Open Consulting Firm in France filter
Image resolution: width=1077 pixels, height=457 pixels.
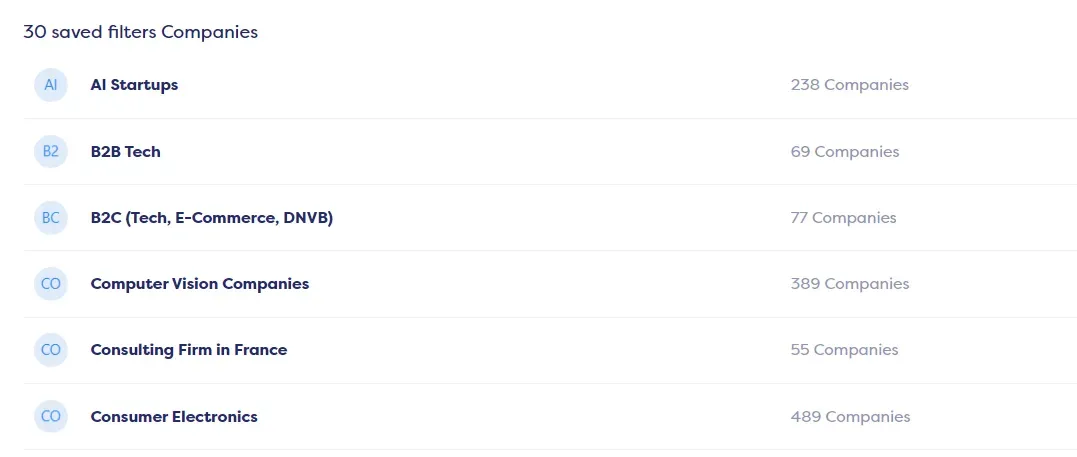[x=188, y=350]
